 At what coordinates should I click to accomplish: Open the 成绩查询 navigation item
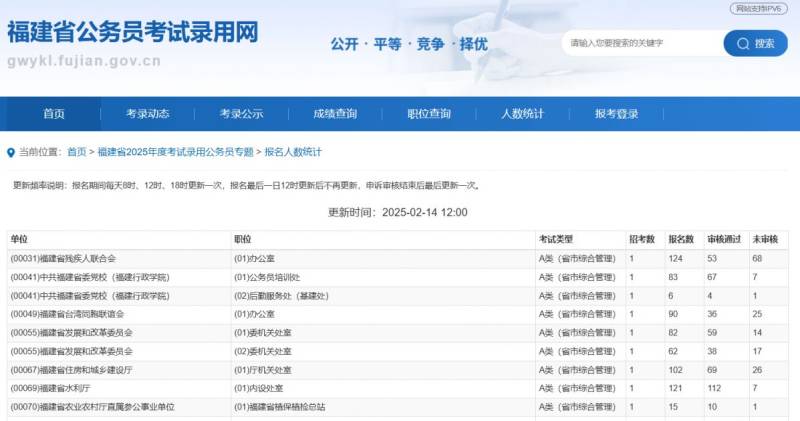point(335,114)
